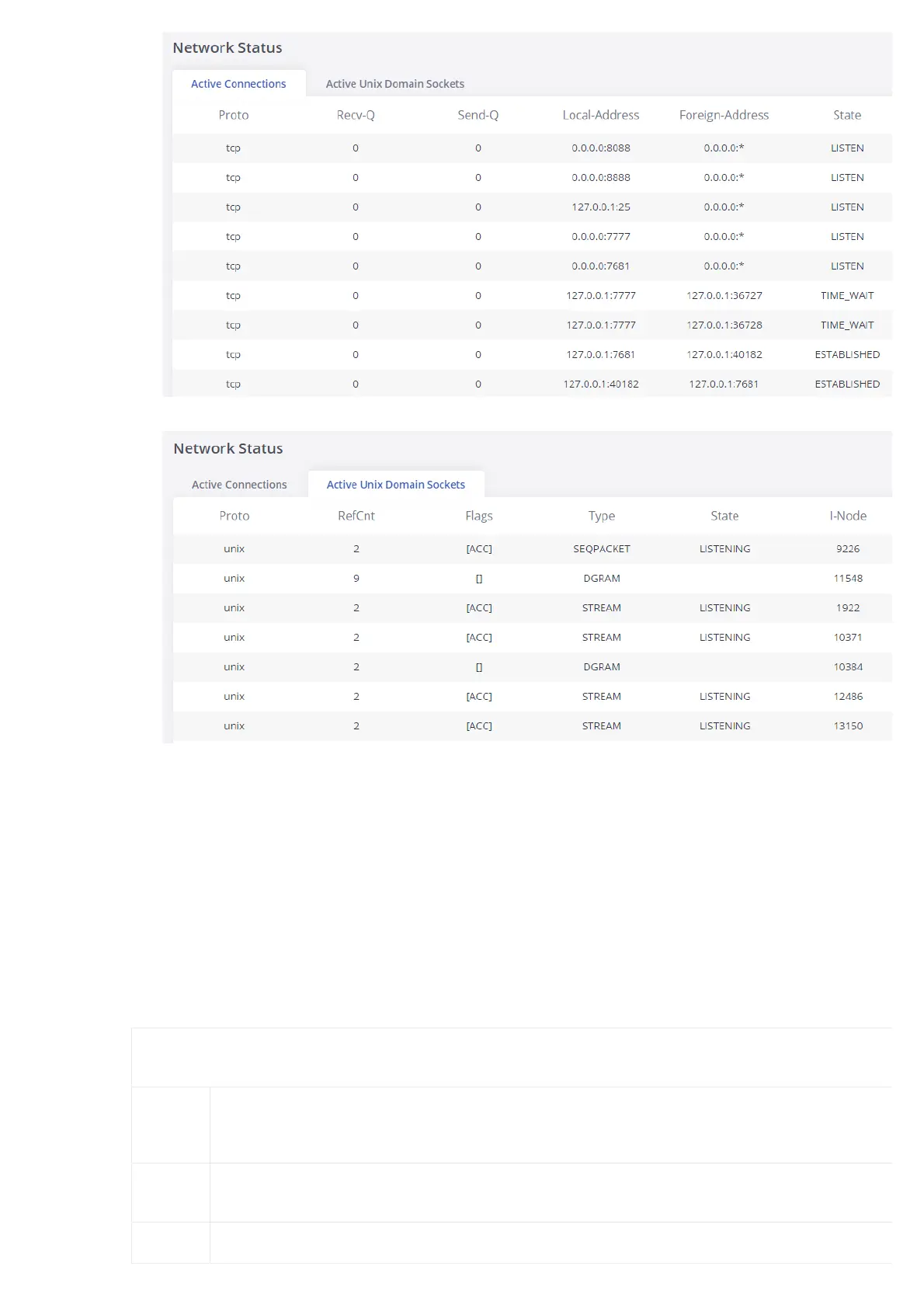Click the Type column header
Image resolution: width=924 pixels, height=1308 pixels.
pos(602,516)
